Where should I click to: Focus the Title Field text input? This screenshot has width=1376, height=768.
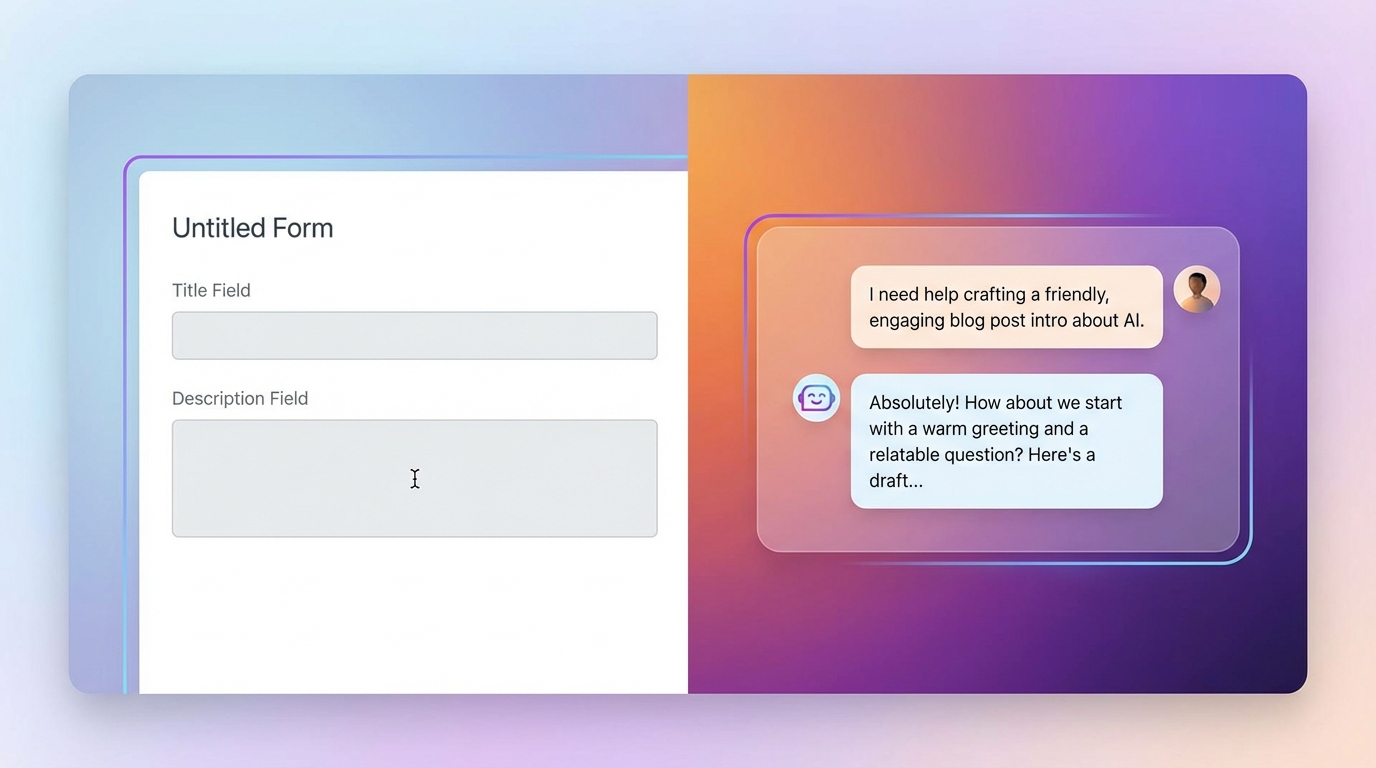coord(414,336)
